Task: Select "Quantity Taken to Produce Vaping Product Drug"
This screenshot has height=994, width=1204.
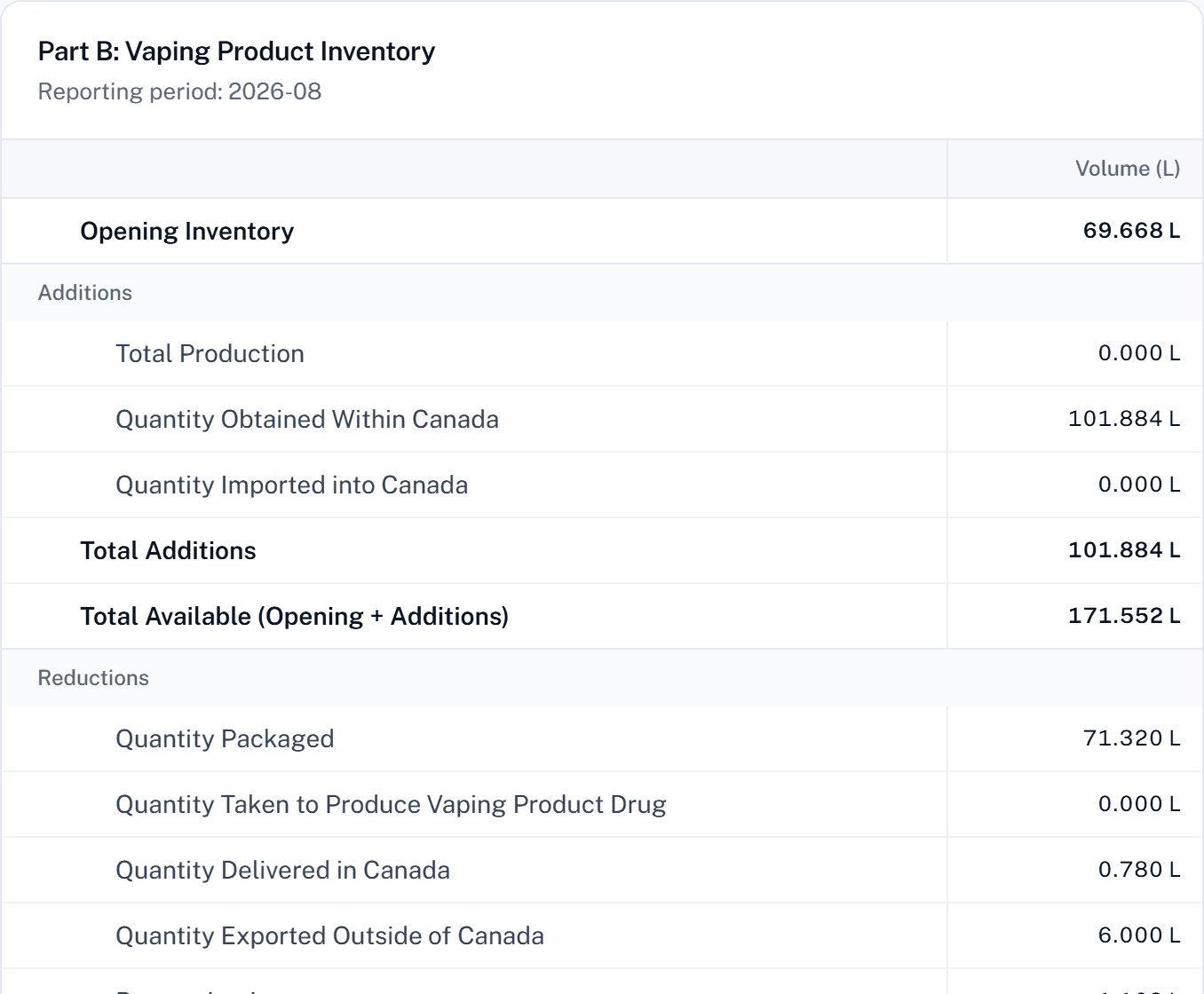Action: click(392, 804)
